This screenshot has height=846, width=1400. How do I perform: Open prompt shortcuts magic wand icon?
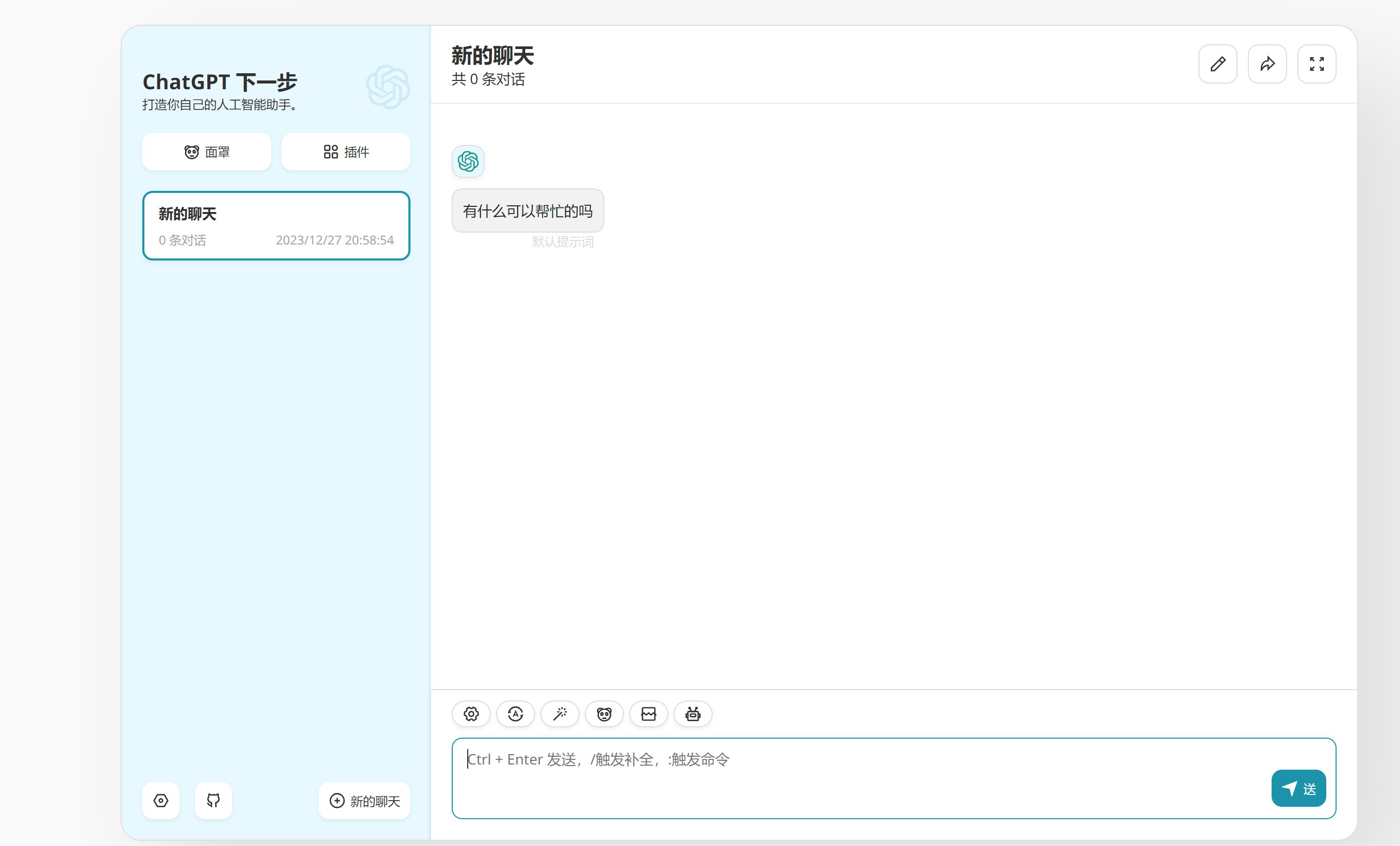pyautogui.click(x=559, y=713)
